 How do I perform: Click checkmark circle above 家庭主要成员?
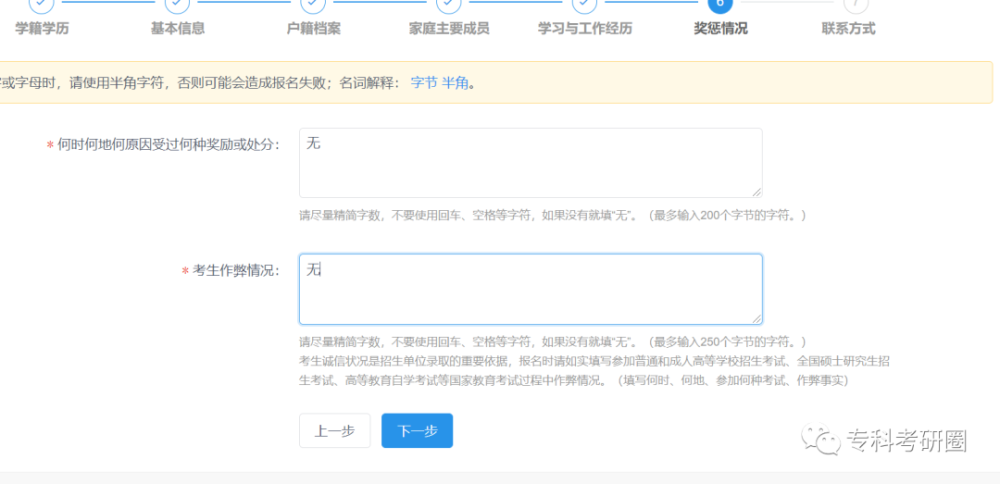449,4
